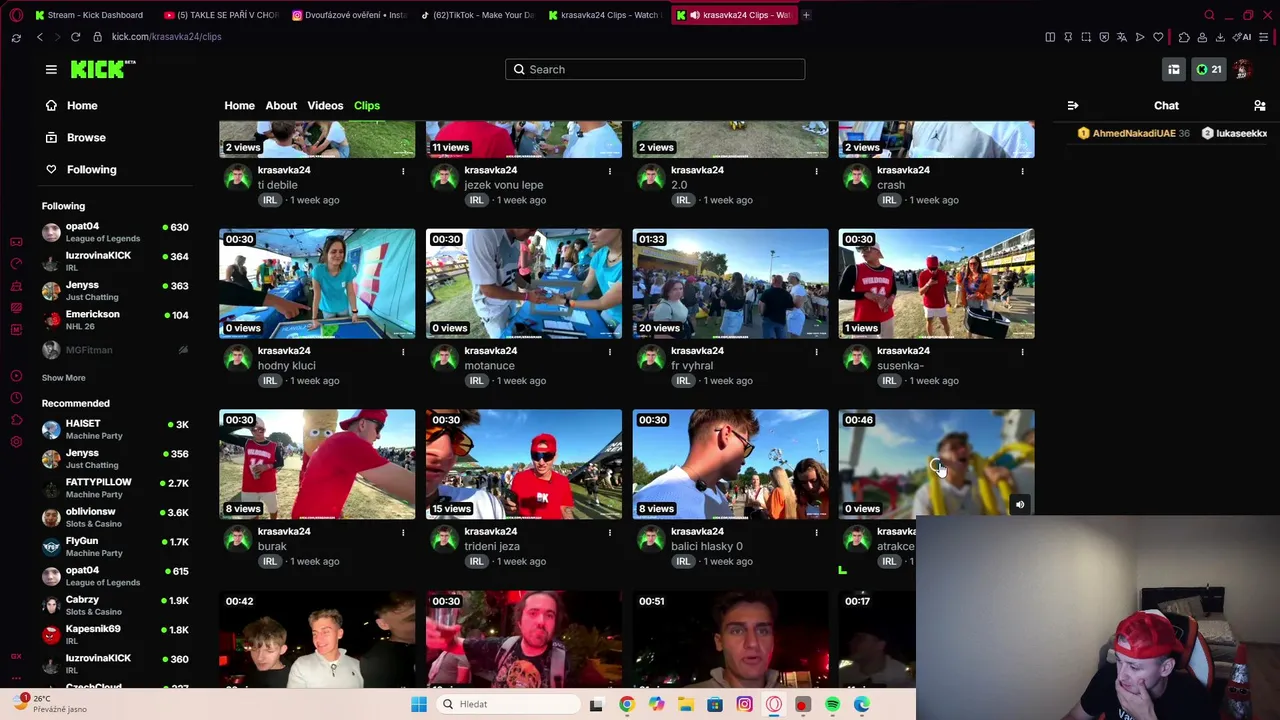Open options menu for crash clip

click(1022, 171)
